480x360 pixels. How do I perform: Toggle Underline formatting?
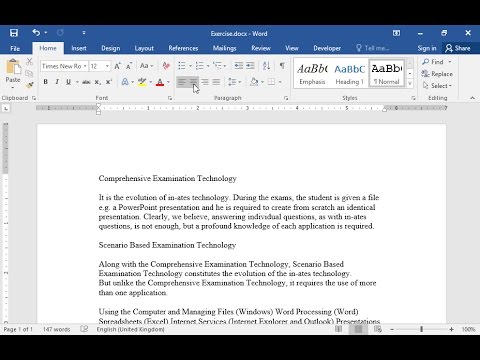coord(68,82)
